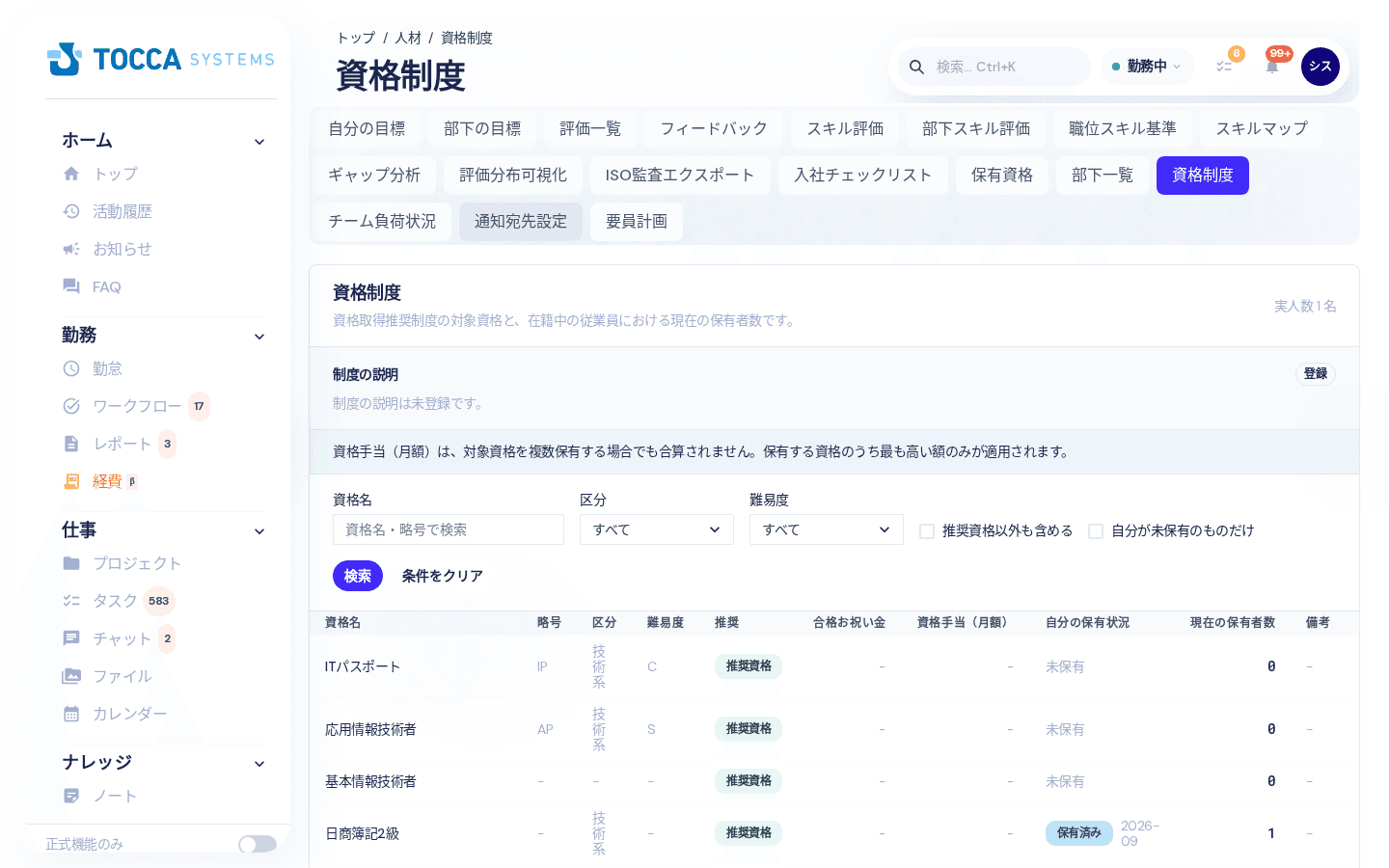Switch to the 保有資格 tab
1389x868 pixels.
[1002, 176]
